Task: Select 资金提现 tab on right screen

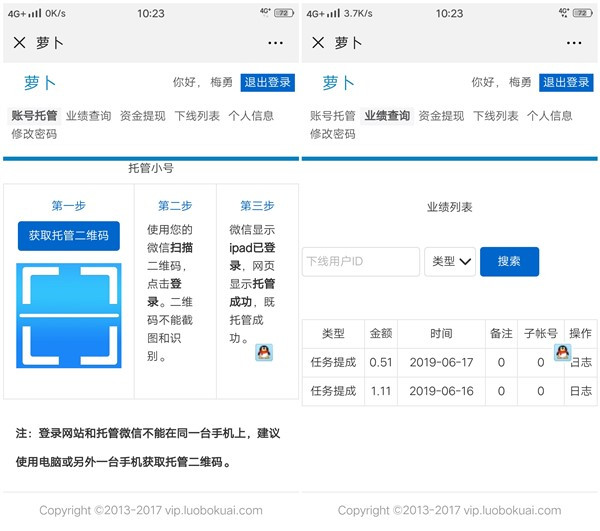Action: pyautogui.click(x=441, y=116)
